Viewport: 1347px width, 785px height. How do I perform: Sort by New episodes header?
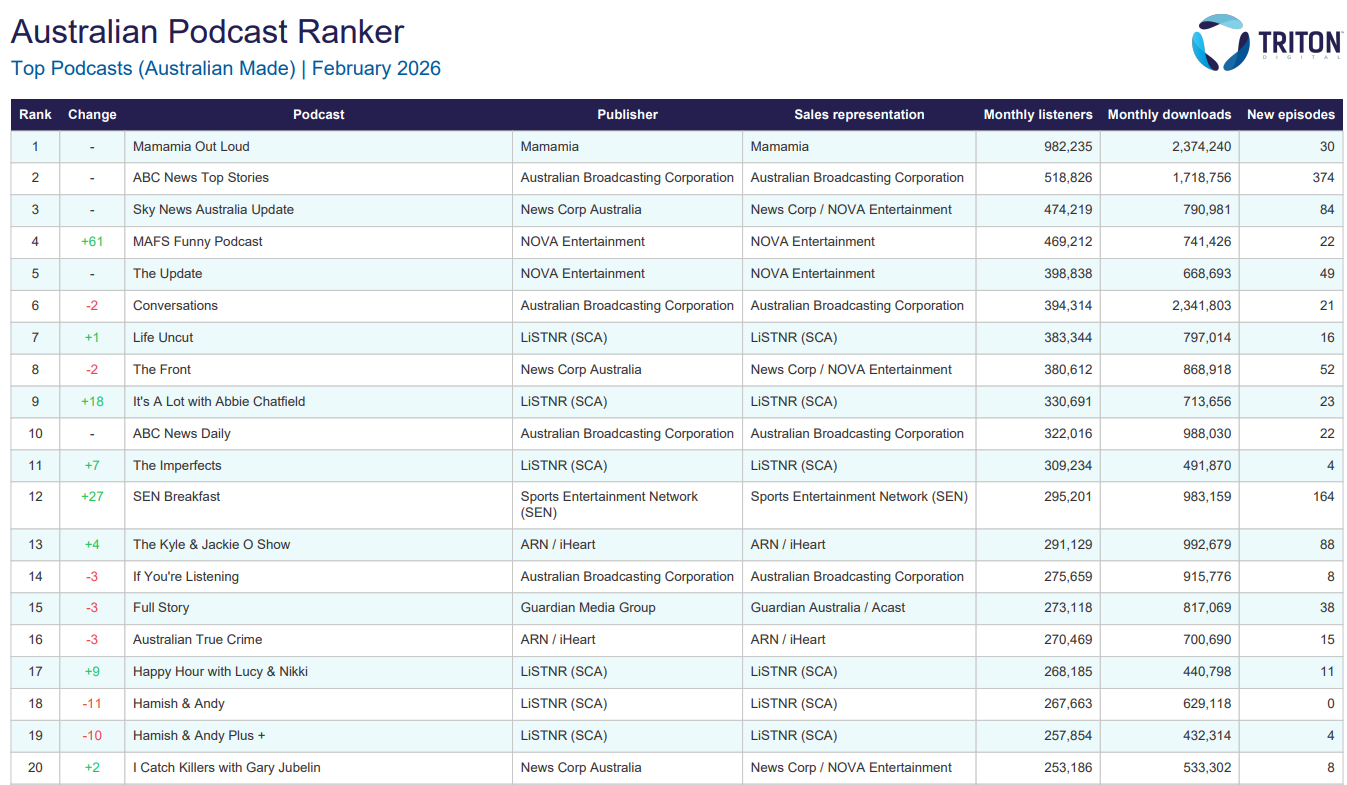(x=1290, y=115)
